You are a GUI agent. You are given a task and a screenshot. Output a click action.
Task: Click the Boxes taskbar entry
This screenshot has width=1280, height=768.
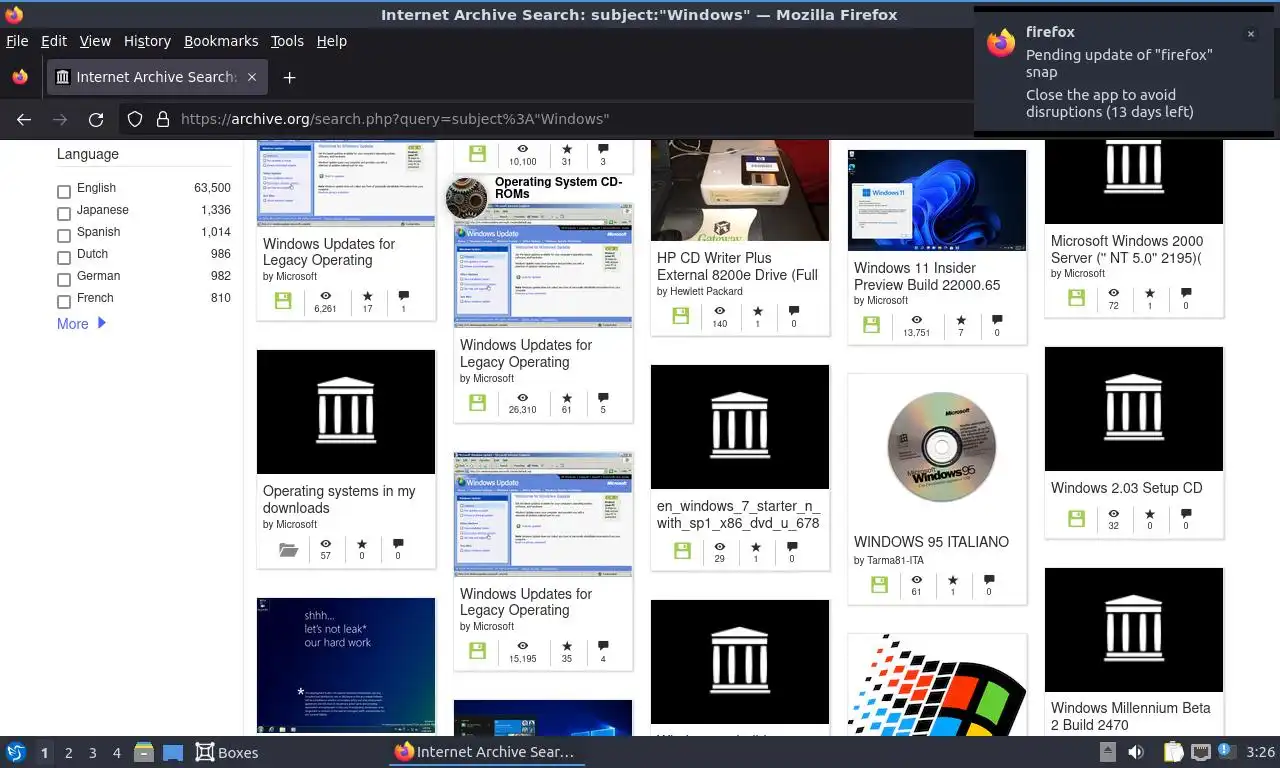[x=226, y=752]
